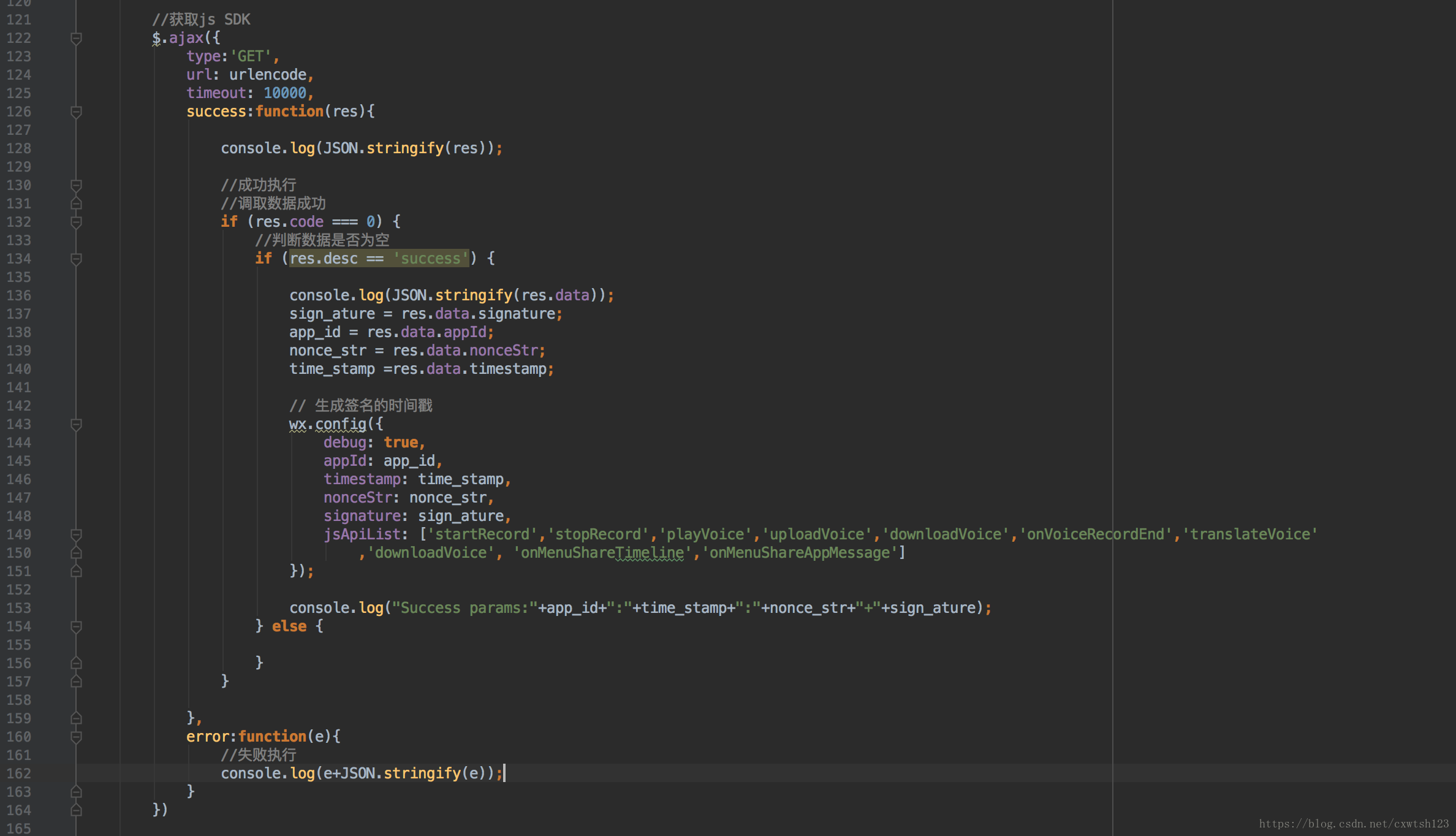
Task: Click the '//失败执行' comment
Action: [259, 755]
